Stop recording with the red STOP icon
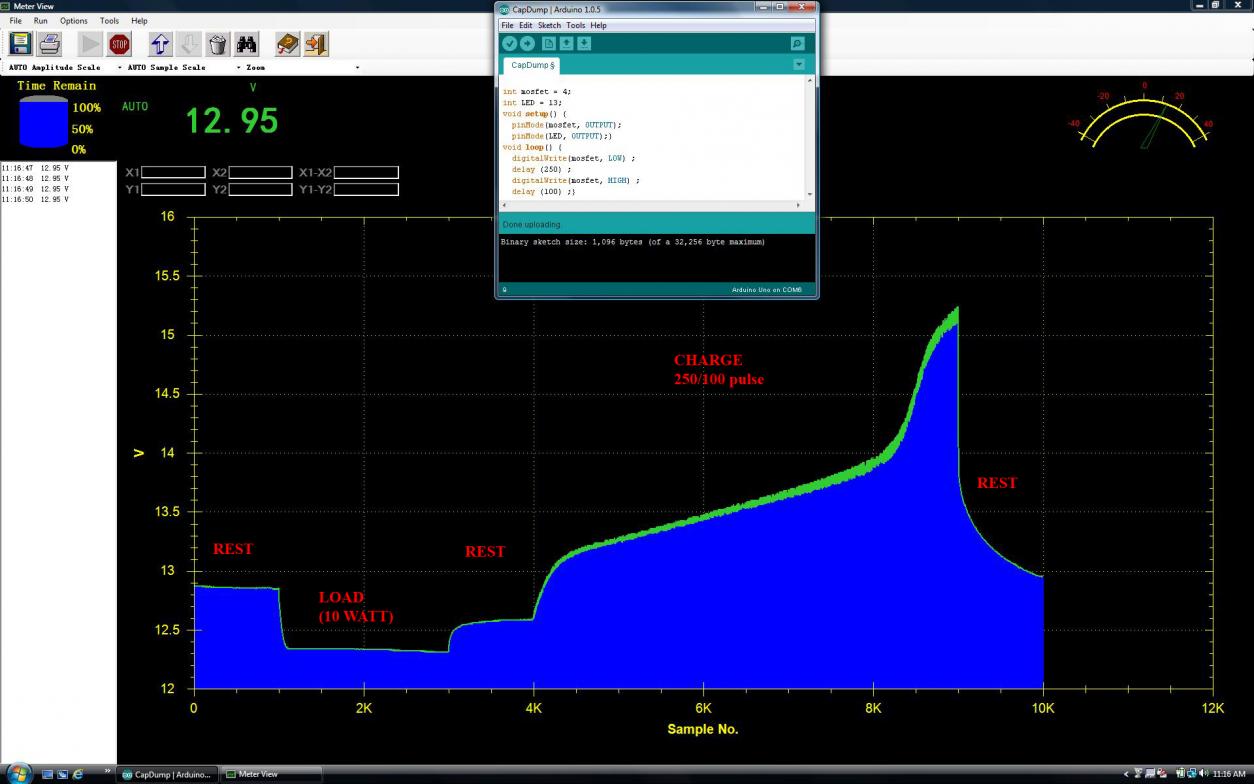The image size is (1254, 784). (x=120, y=44)
